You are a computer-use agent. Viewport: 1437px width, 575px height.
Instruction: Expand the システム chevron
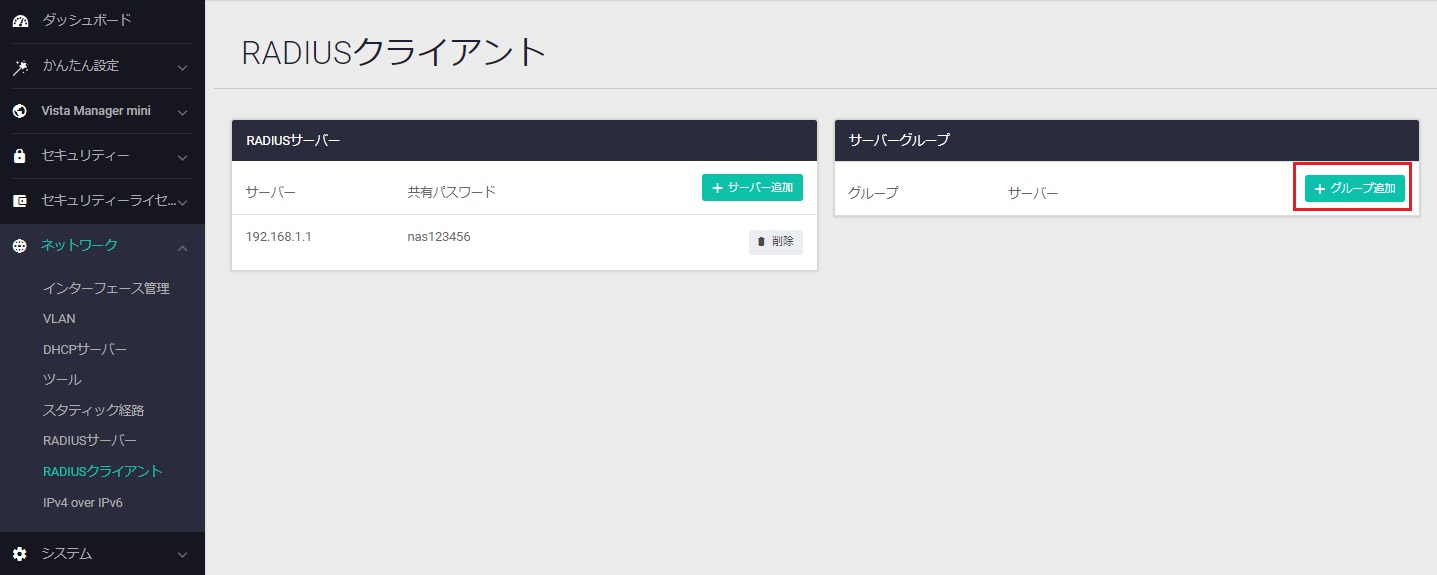tap(183, 555)
